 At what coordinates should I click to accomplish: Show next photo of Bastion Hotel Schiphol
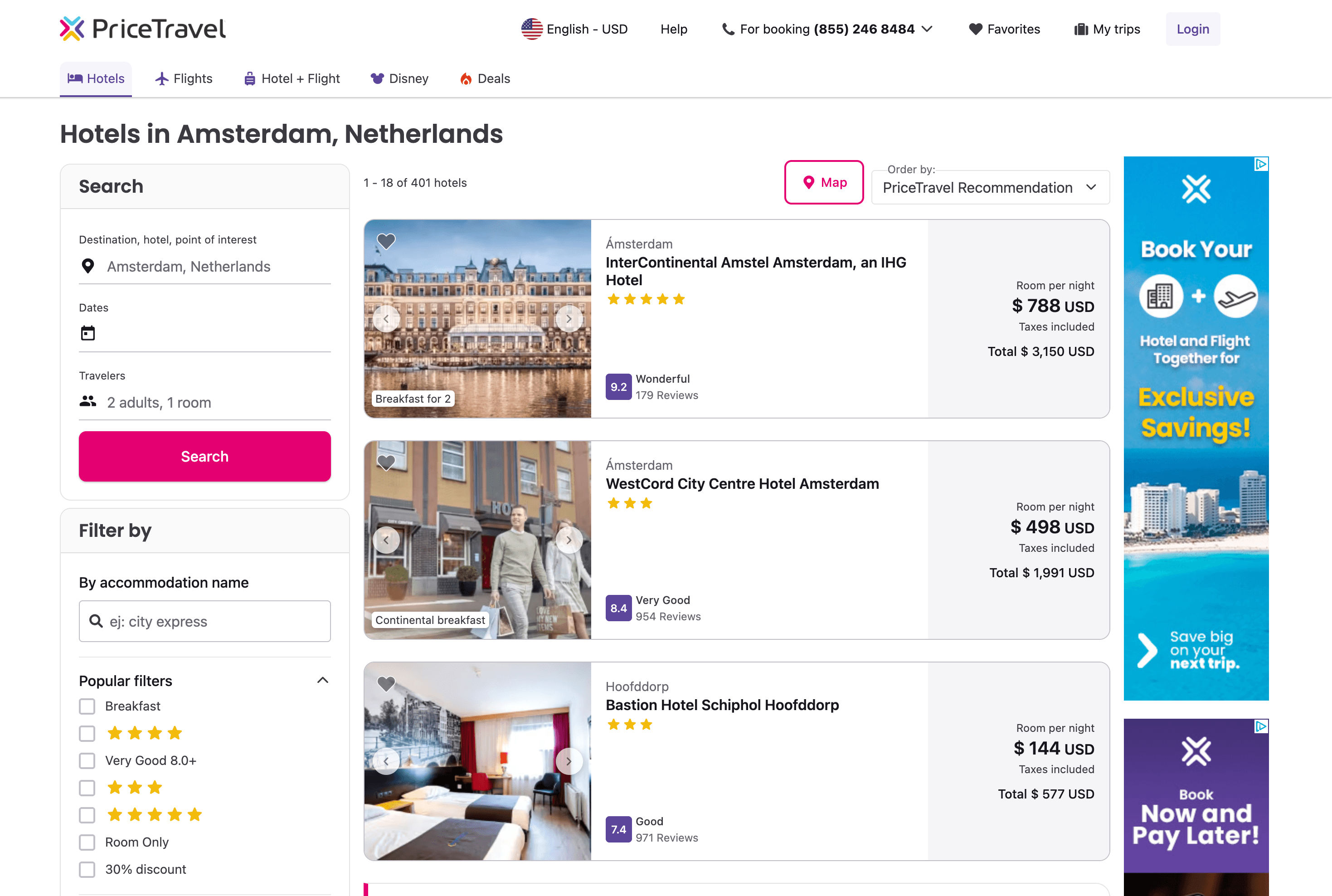[569, 761]
